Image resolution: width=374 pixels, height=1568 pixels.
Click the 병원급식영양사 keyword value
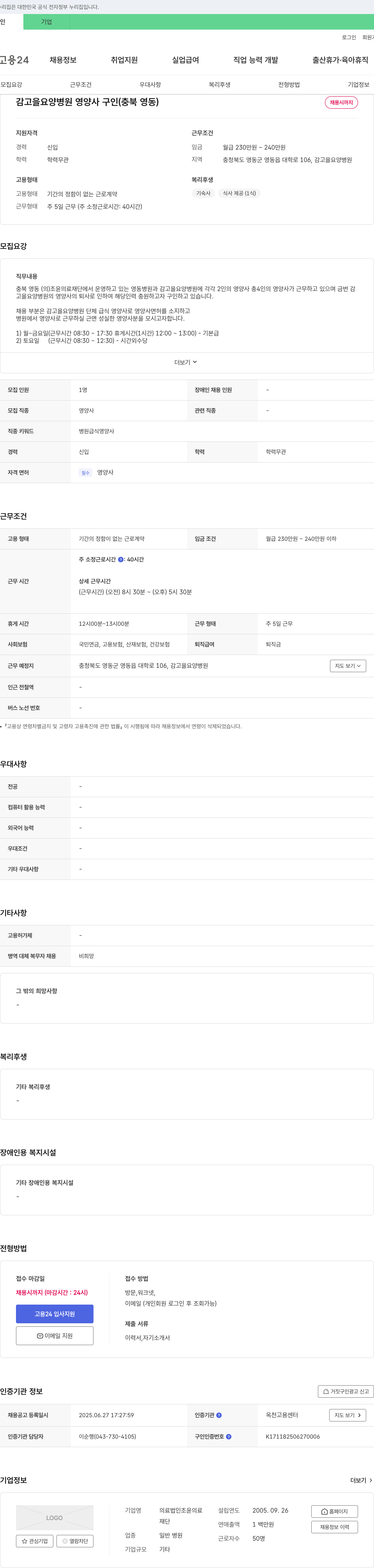[x=97, y=431]
